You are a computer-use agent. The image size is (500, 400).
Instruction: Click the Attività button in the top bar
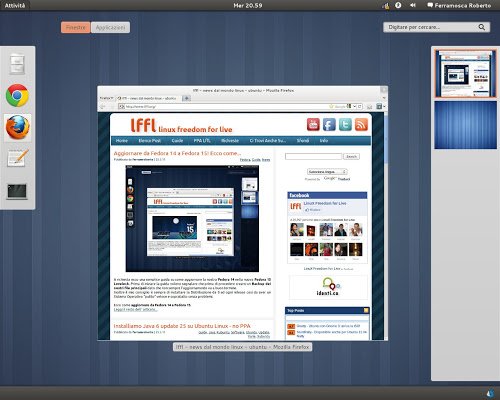[15, 5]
